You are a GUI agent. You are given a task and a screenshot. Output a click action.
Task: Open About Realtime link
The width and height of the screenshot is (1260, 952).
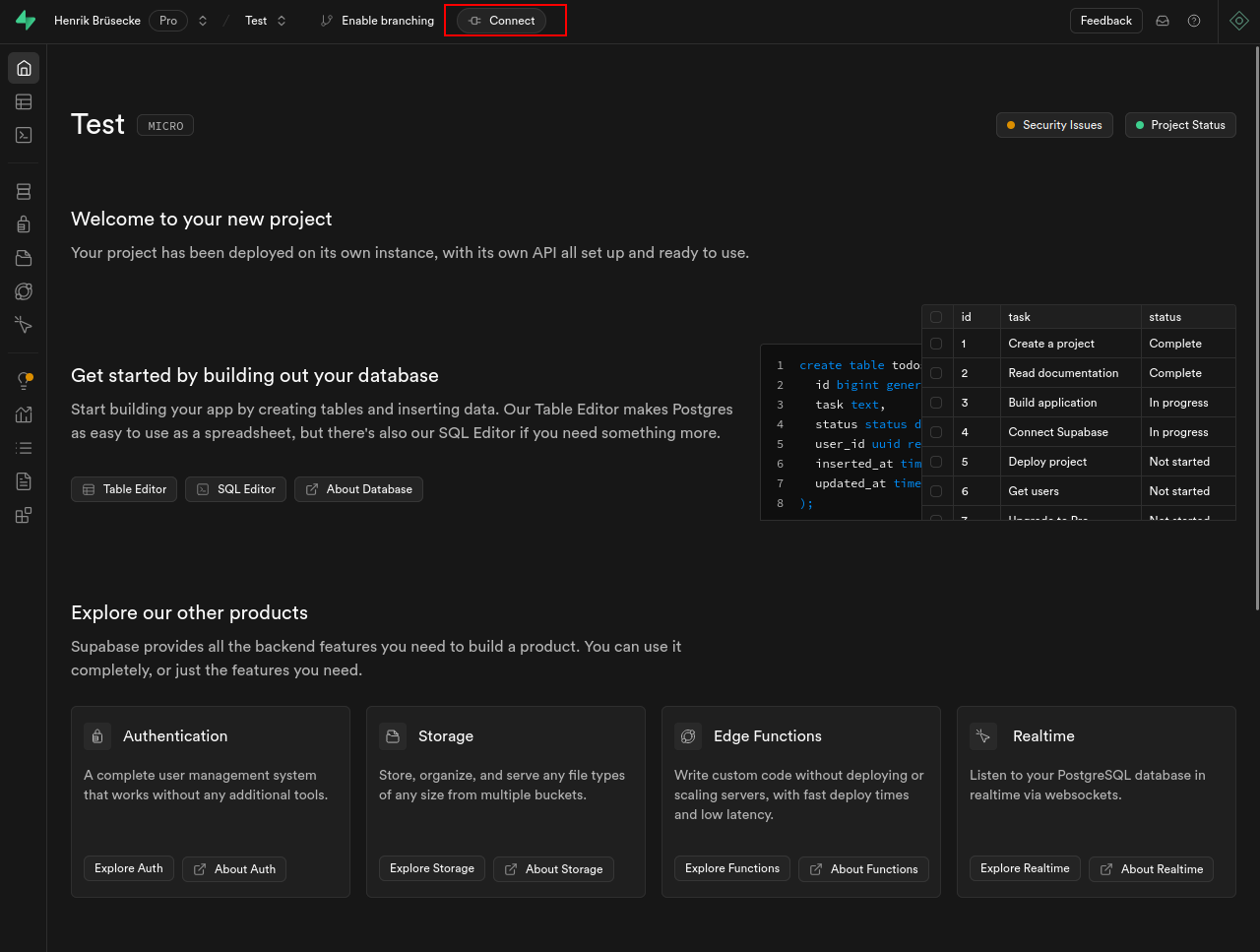1152,869
